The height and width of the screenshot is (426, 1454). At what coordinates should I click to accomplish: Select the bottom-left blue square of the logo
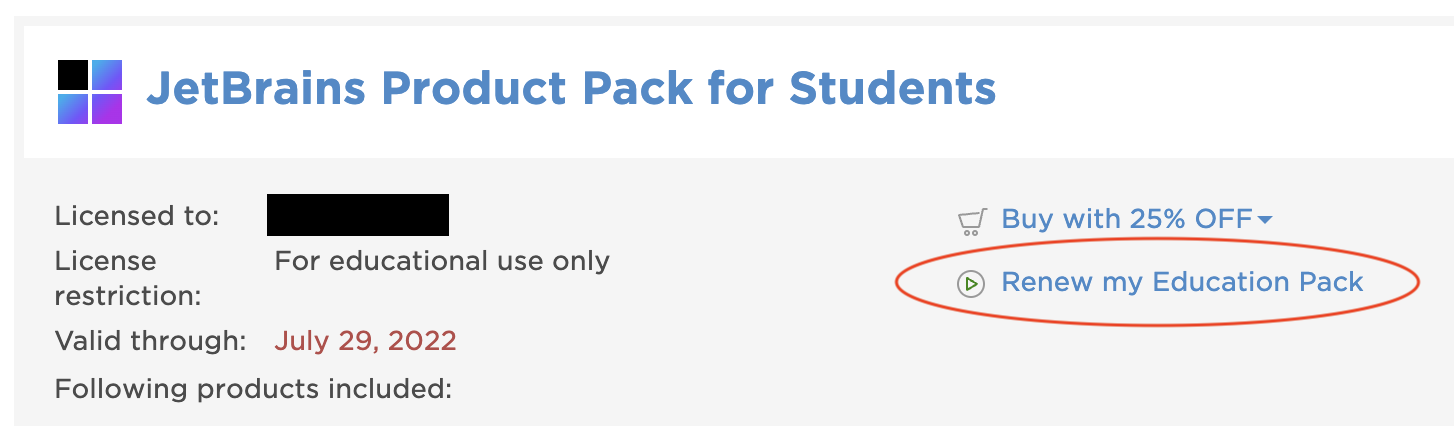coord(73,109)
